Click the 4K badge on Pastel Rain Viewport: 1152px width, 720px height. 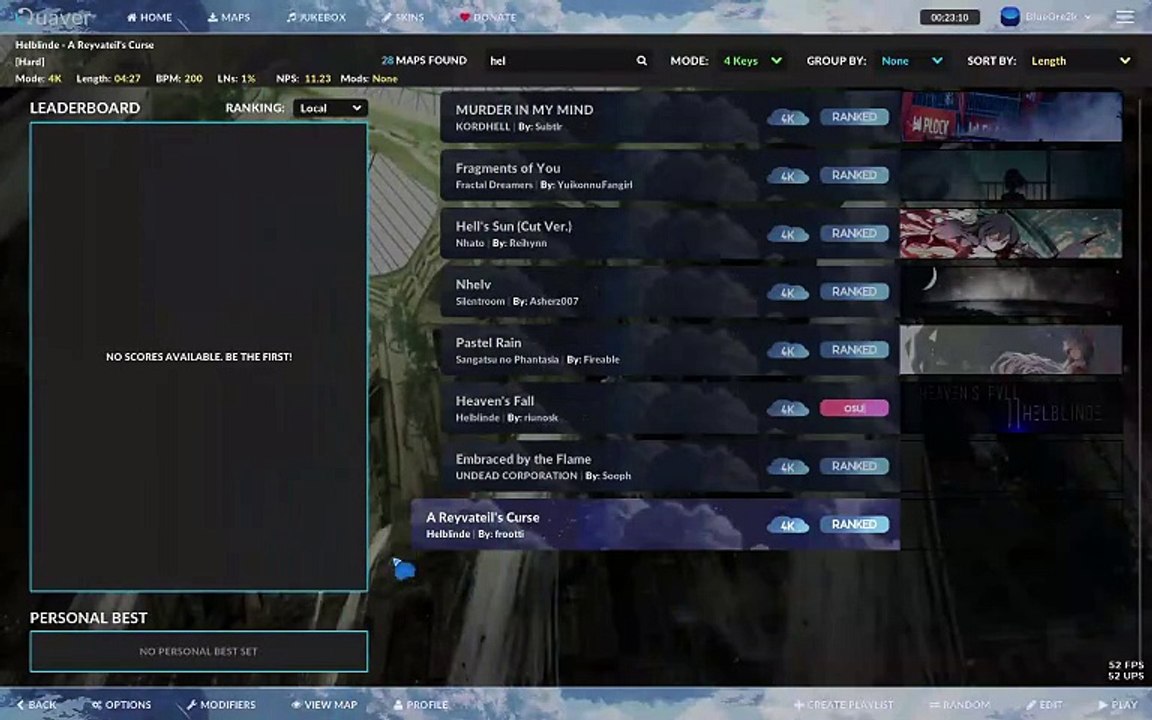788,350
